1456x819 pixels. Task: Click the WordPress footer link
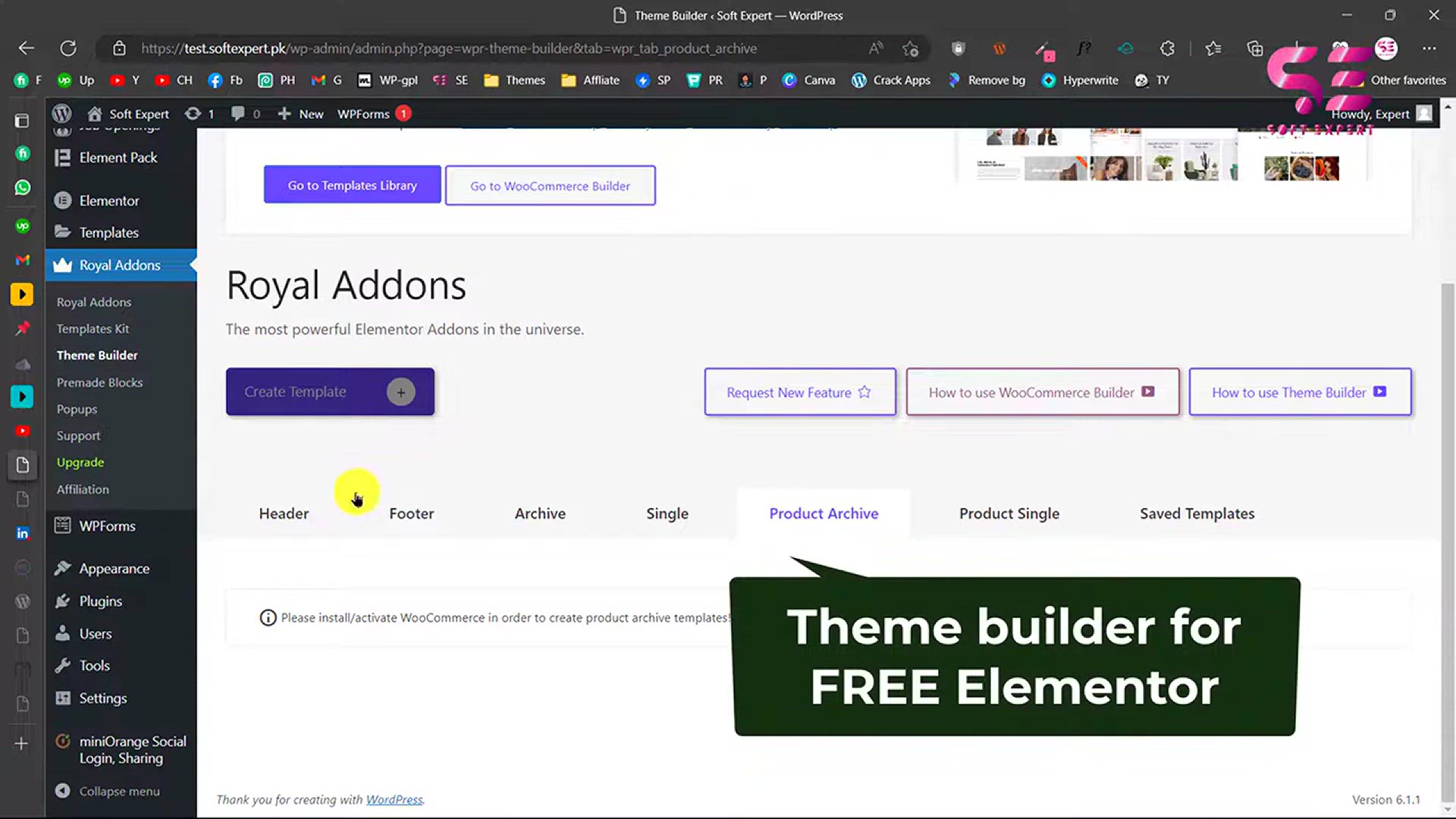coord(394,799)
